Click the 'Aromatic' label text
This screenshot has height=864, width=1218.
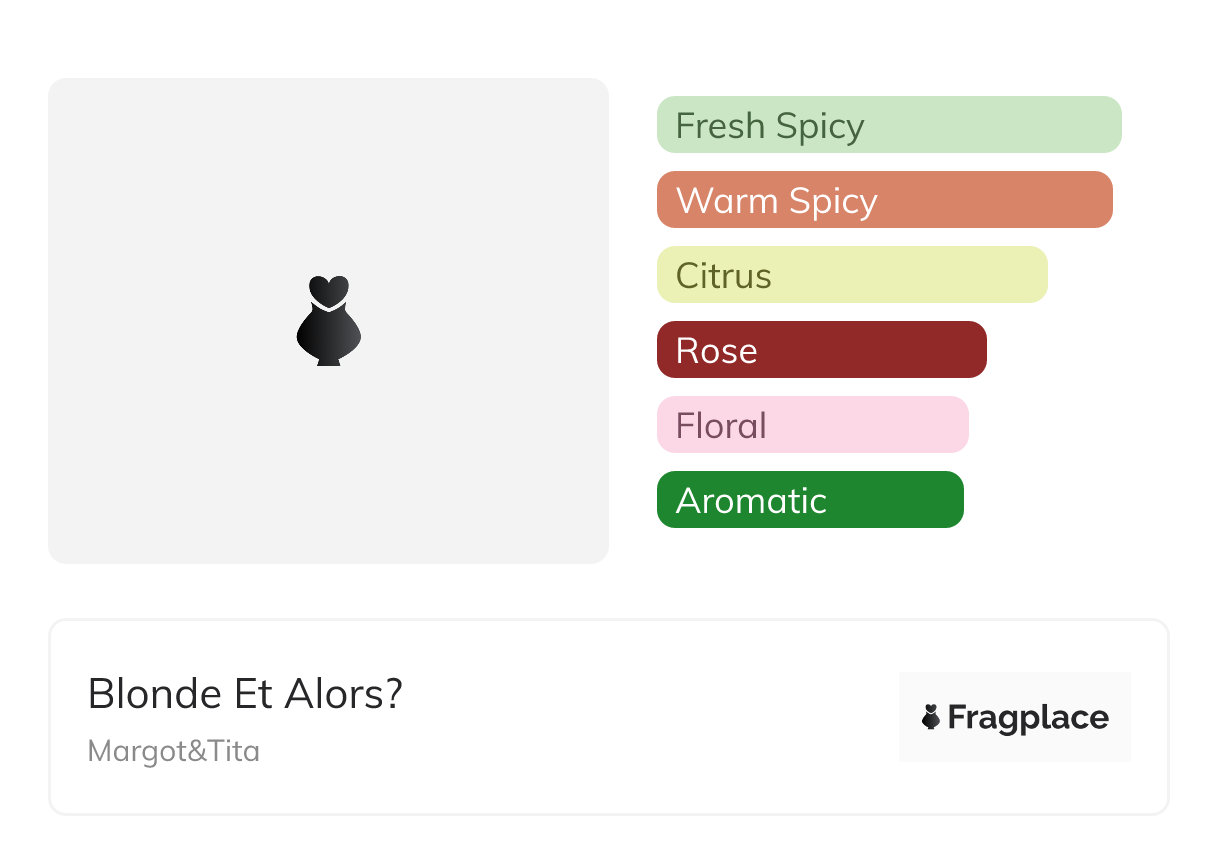tap(751, 501)
